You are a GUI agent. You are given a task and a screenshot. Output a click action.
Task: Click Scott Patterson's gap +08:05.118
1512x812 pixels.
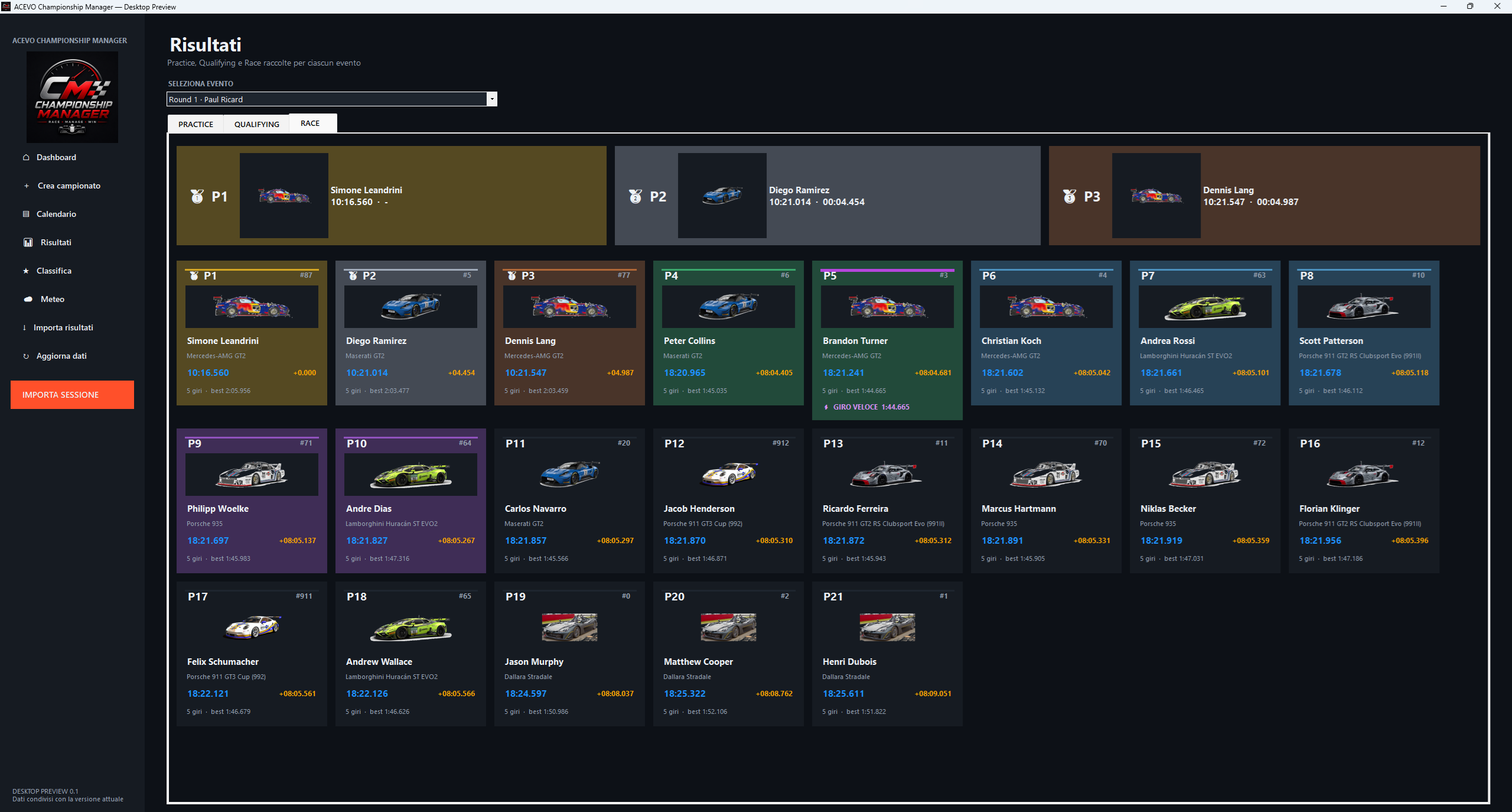1410,373
